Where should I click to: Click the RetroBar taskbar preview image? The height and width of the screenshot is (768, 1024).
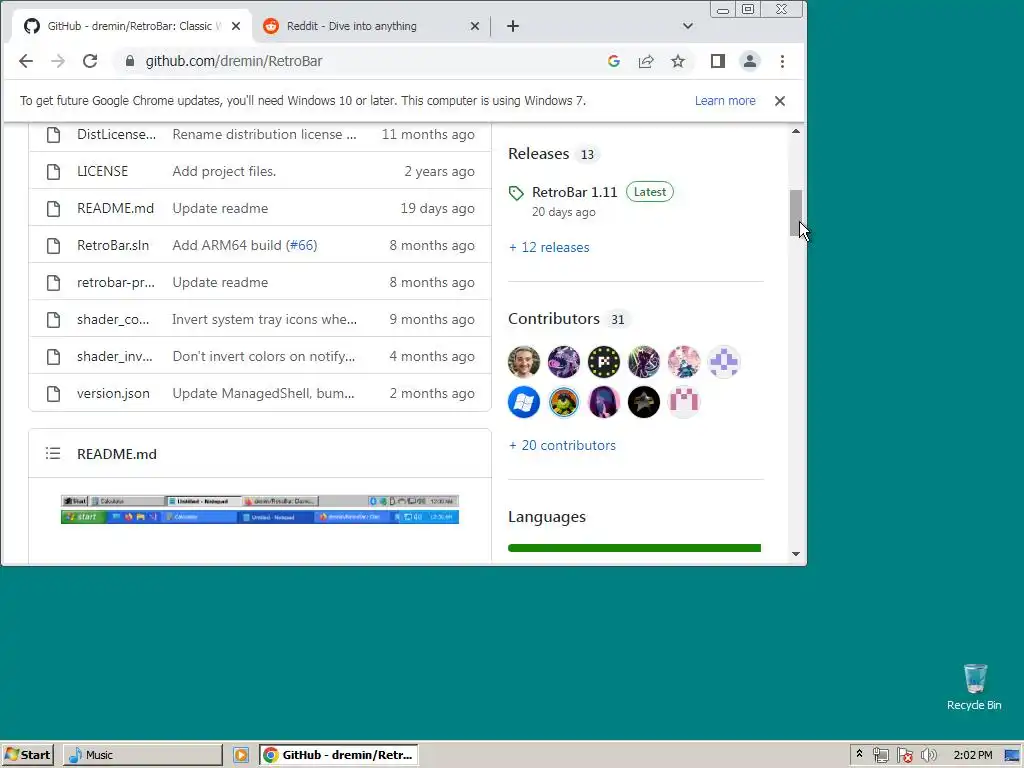tap(260, 509)
